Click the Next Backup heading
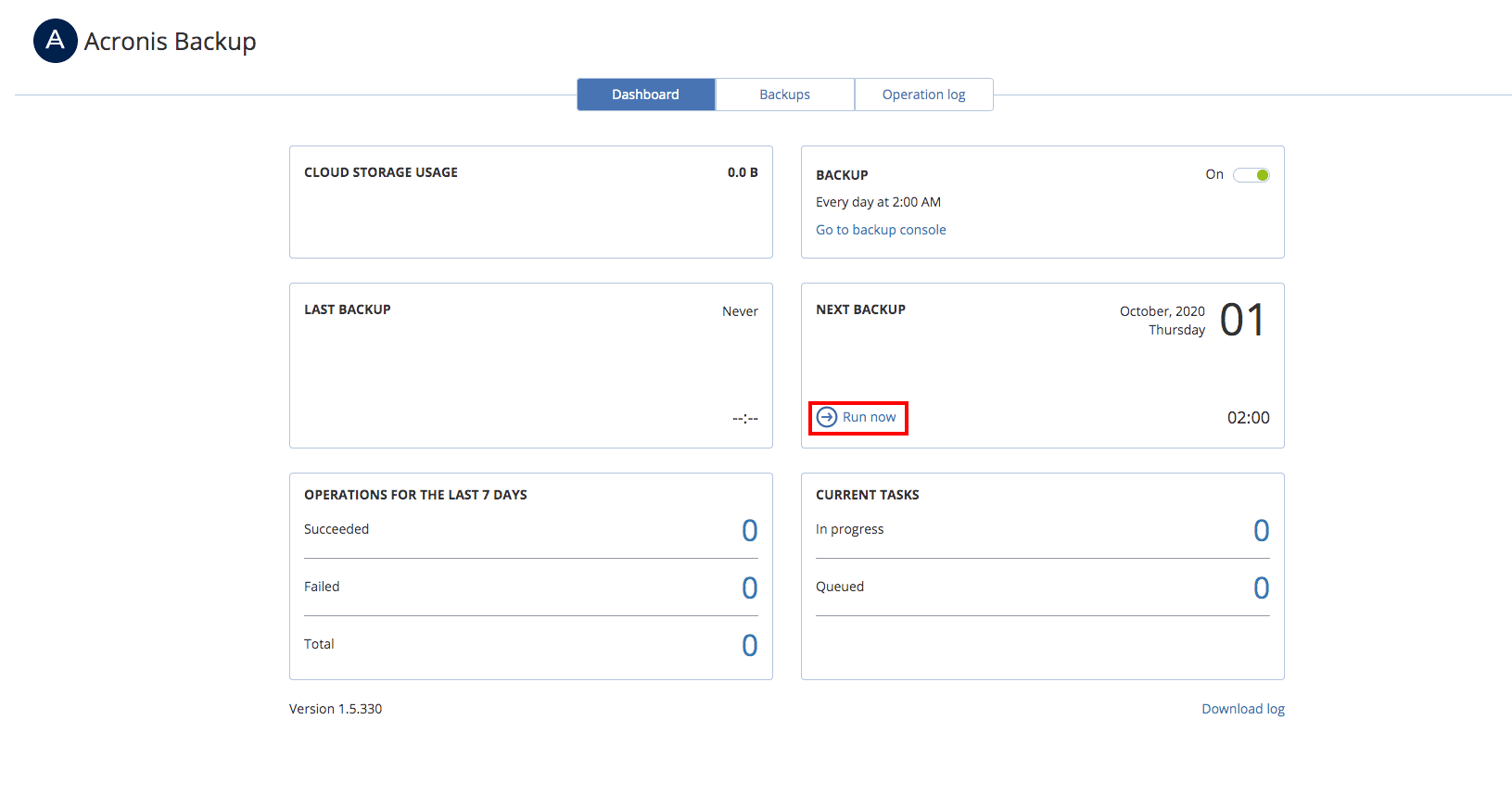This screenshot has height=796, width=1512. 860,310
